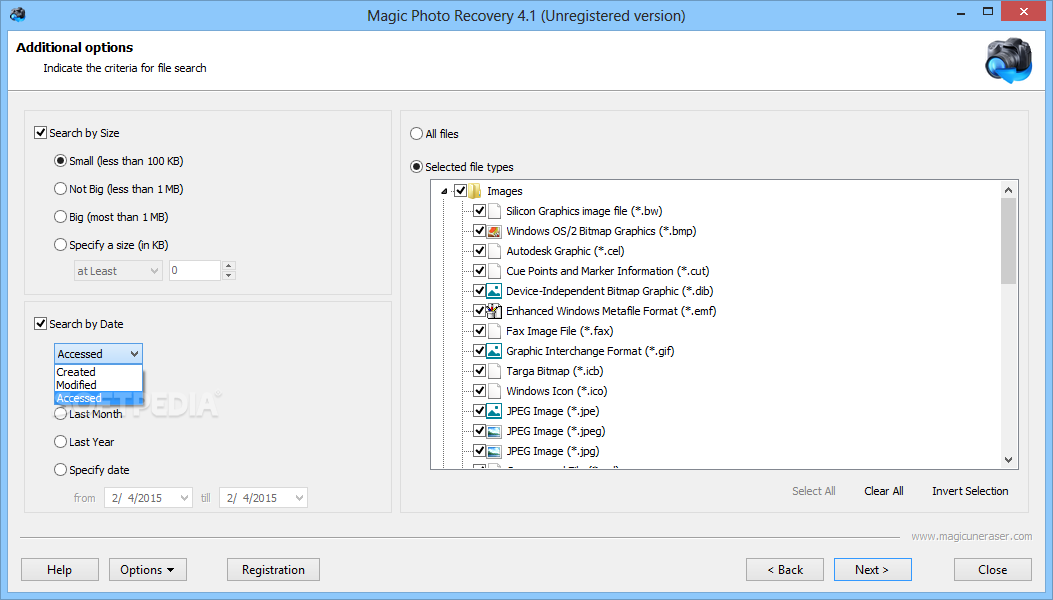Click the JPEG Image (*.jpeg) file icon
The width and height of the screenshot is (1053, 600).
coord(494,431)
